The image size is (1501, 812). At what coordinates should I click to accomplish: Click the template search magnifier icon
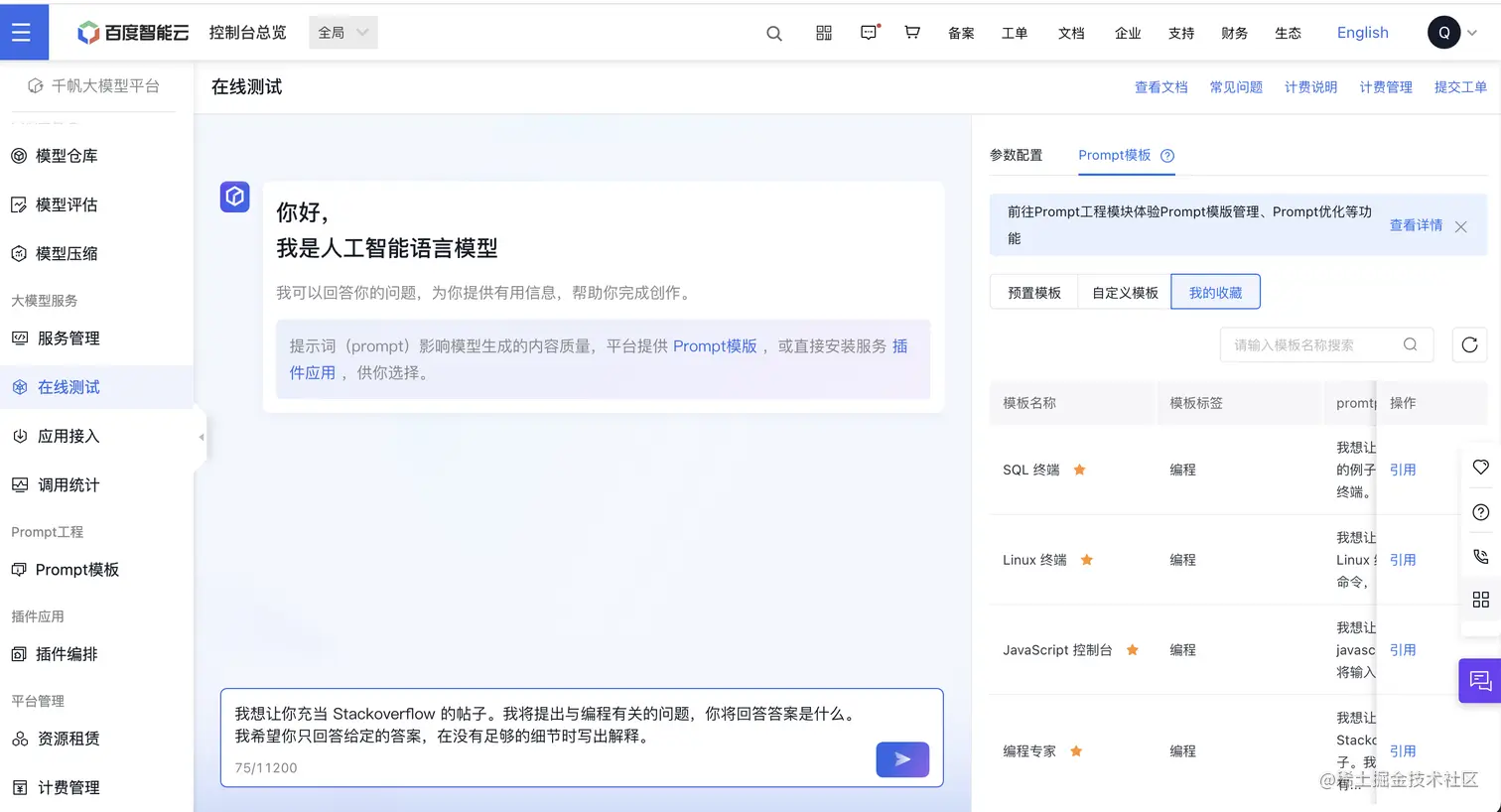(1410, 344)
